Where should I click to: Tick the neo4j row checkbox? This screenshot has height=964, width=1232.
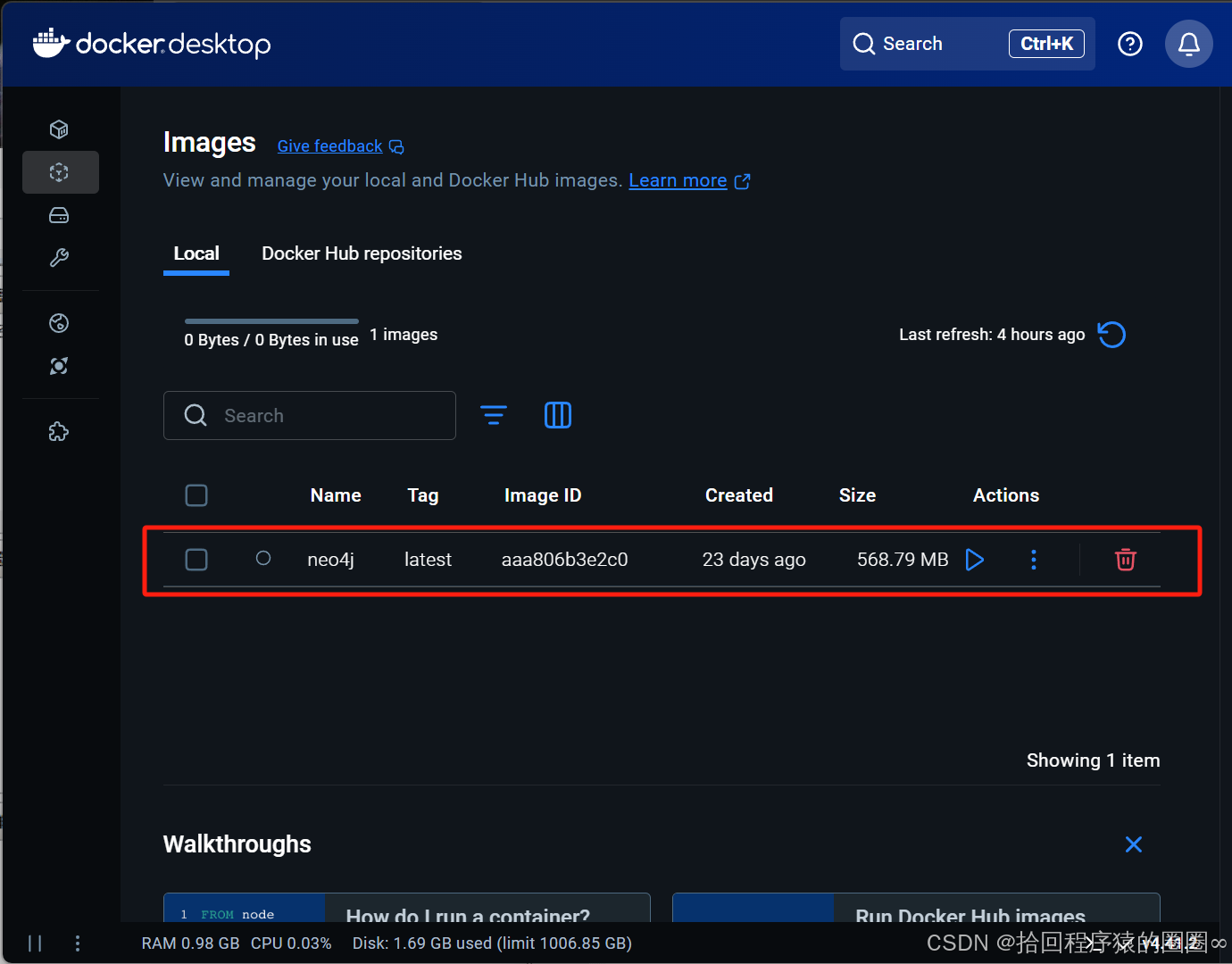196,560
